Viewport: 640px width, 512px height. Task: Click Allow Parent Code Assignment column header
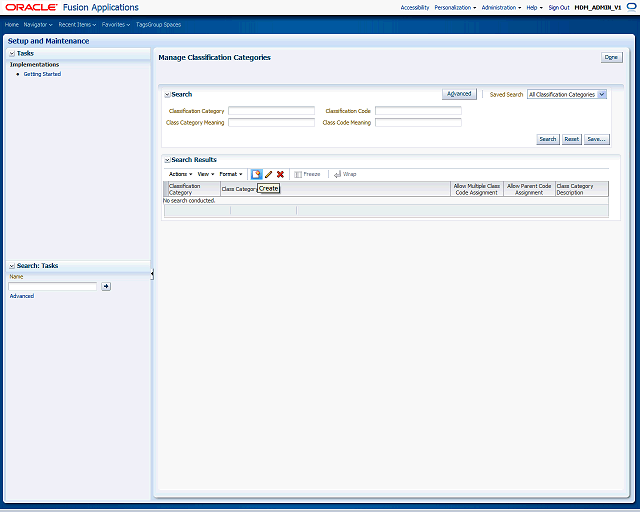coord(529,189)
